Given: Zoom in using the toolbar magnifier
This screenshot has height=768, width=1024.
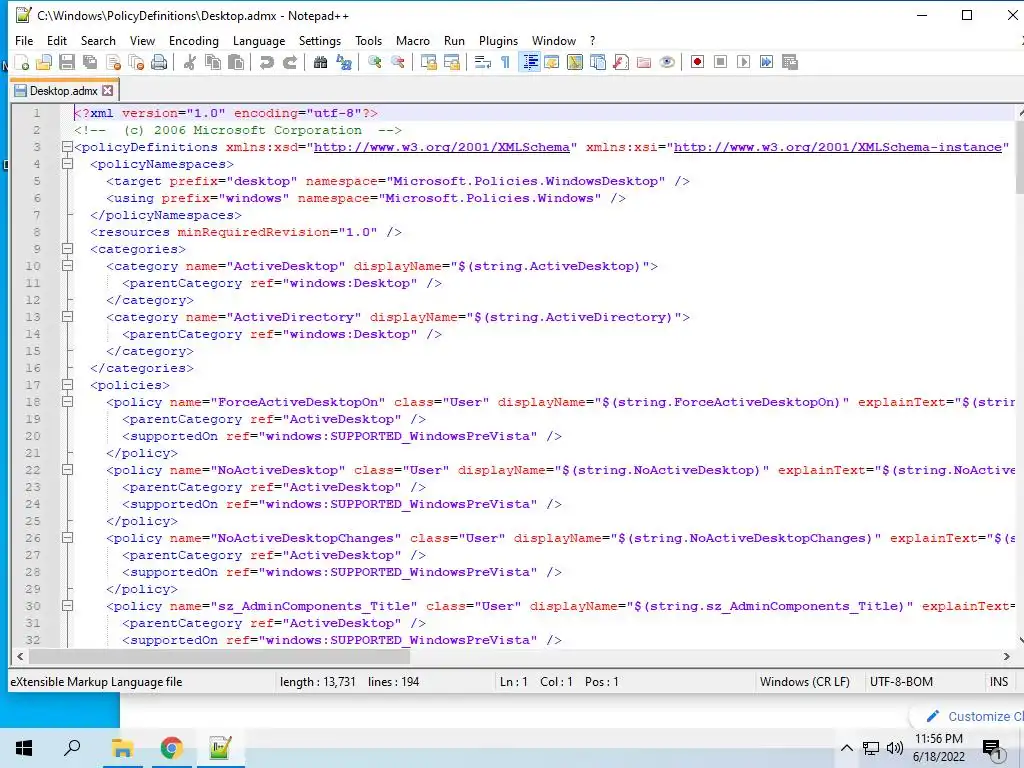Looking at the screenshot, I should pyautogui.click(x=374, y=62).
